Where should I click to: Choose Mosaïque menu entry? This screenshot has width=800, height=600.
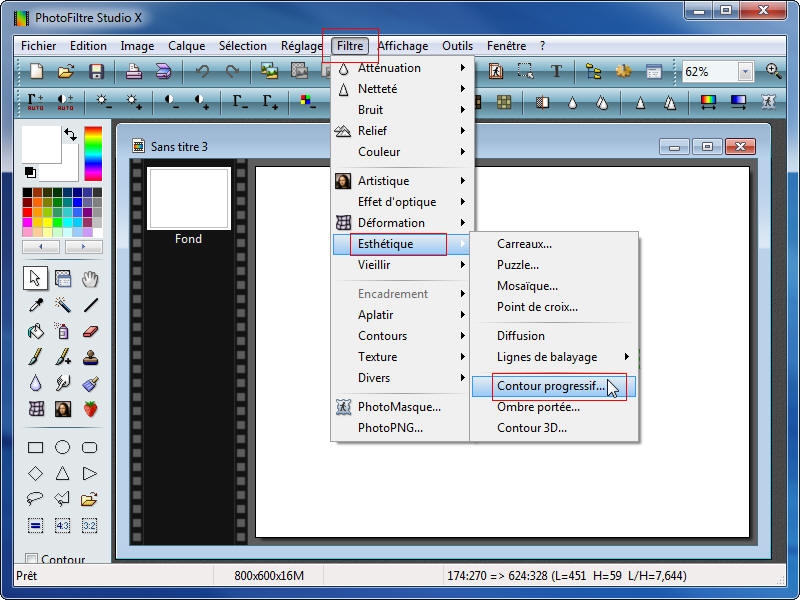pyautogui.click(x=554, y=286)
